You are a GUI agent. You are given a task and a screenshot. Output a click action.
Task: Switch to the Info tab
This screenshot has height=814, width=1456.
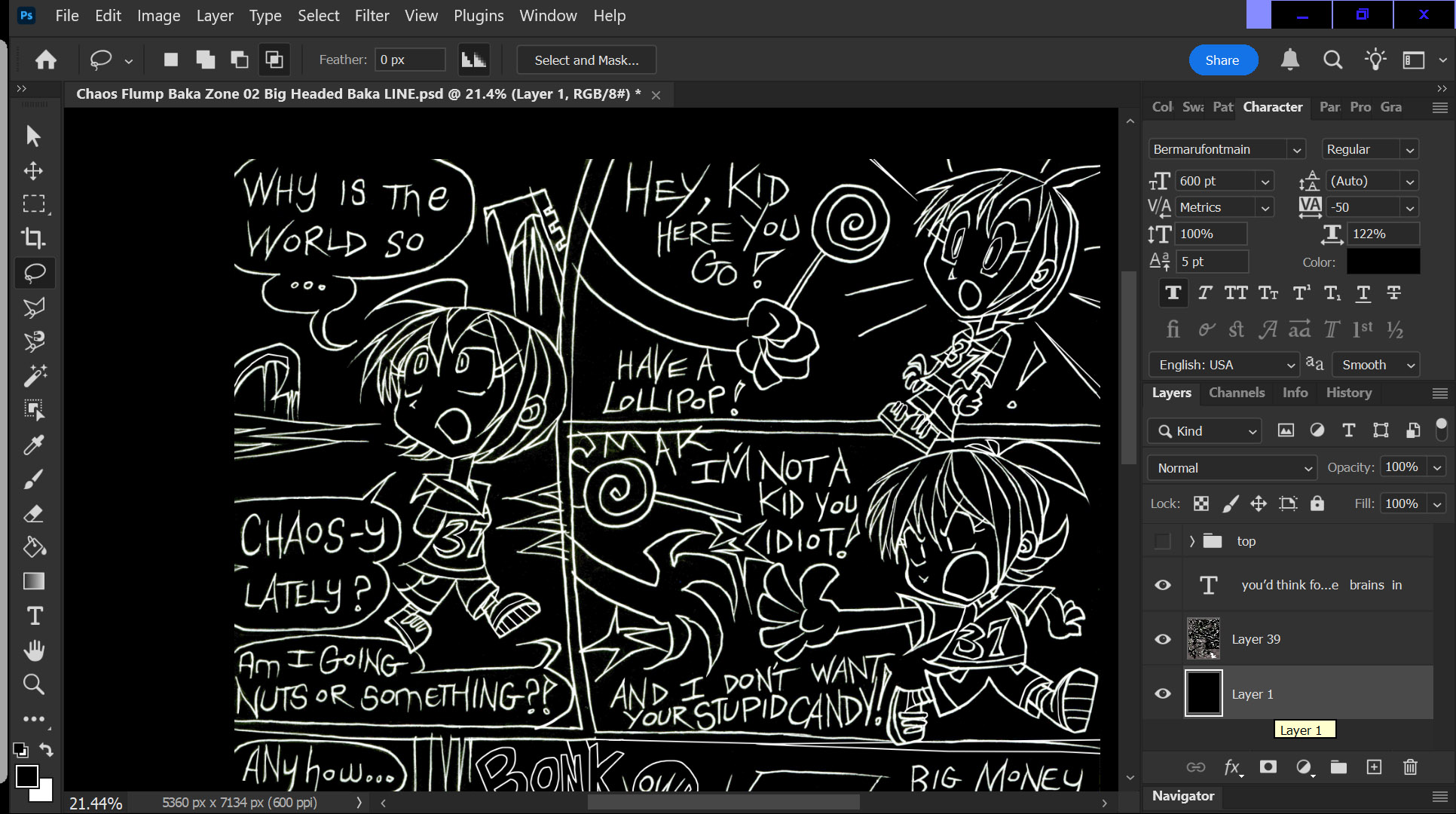coord(1295,393)
